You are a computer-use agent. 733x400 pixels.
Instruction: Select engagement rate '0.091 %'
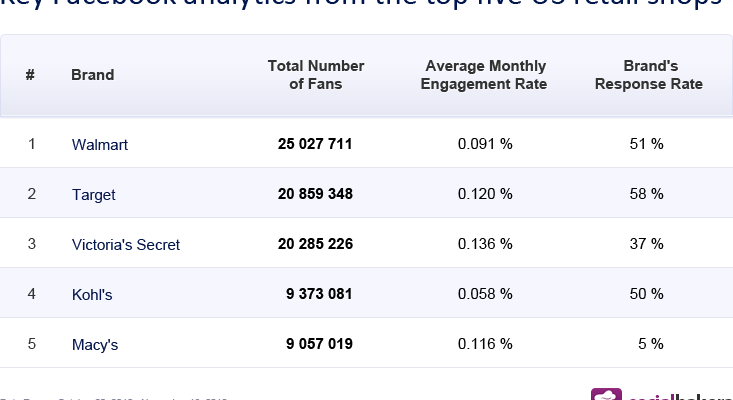tap(485, 144)
